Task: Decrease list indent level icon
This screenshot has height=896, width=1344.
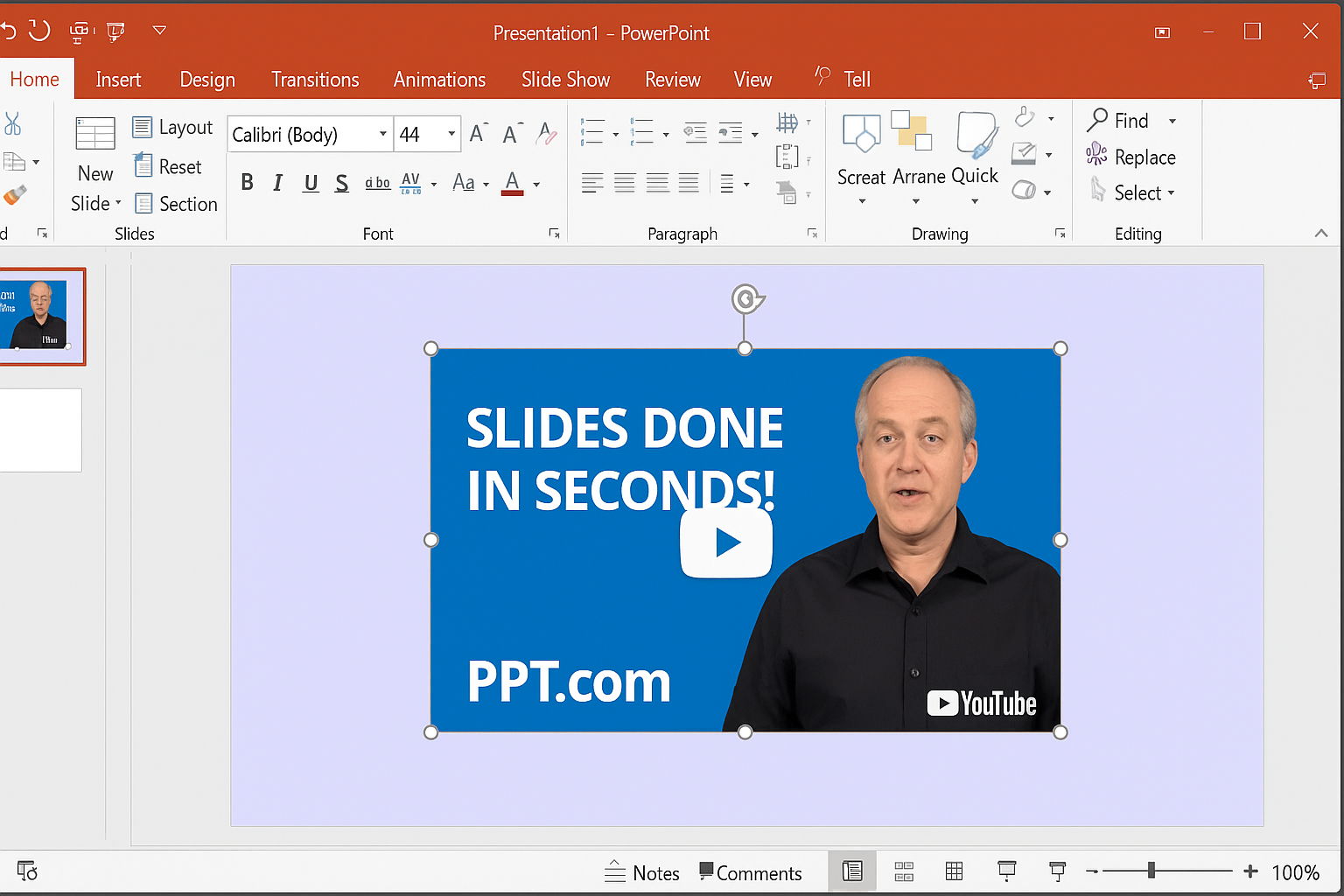Action: [x=696, y=132]
